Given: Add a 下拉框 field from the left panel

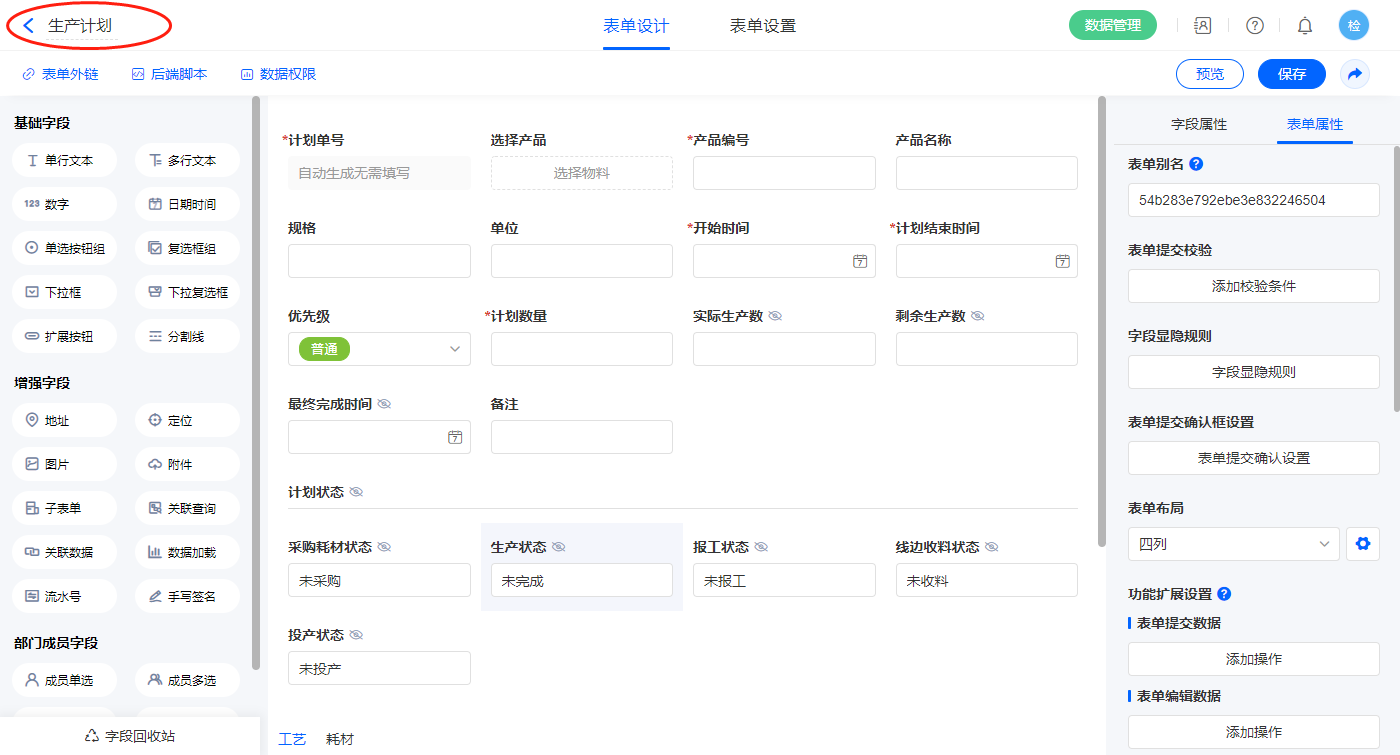Looking at the screenshot, I should [x=65, y=293].
